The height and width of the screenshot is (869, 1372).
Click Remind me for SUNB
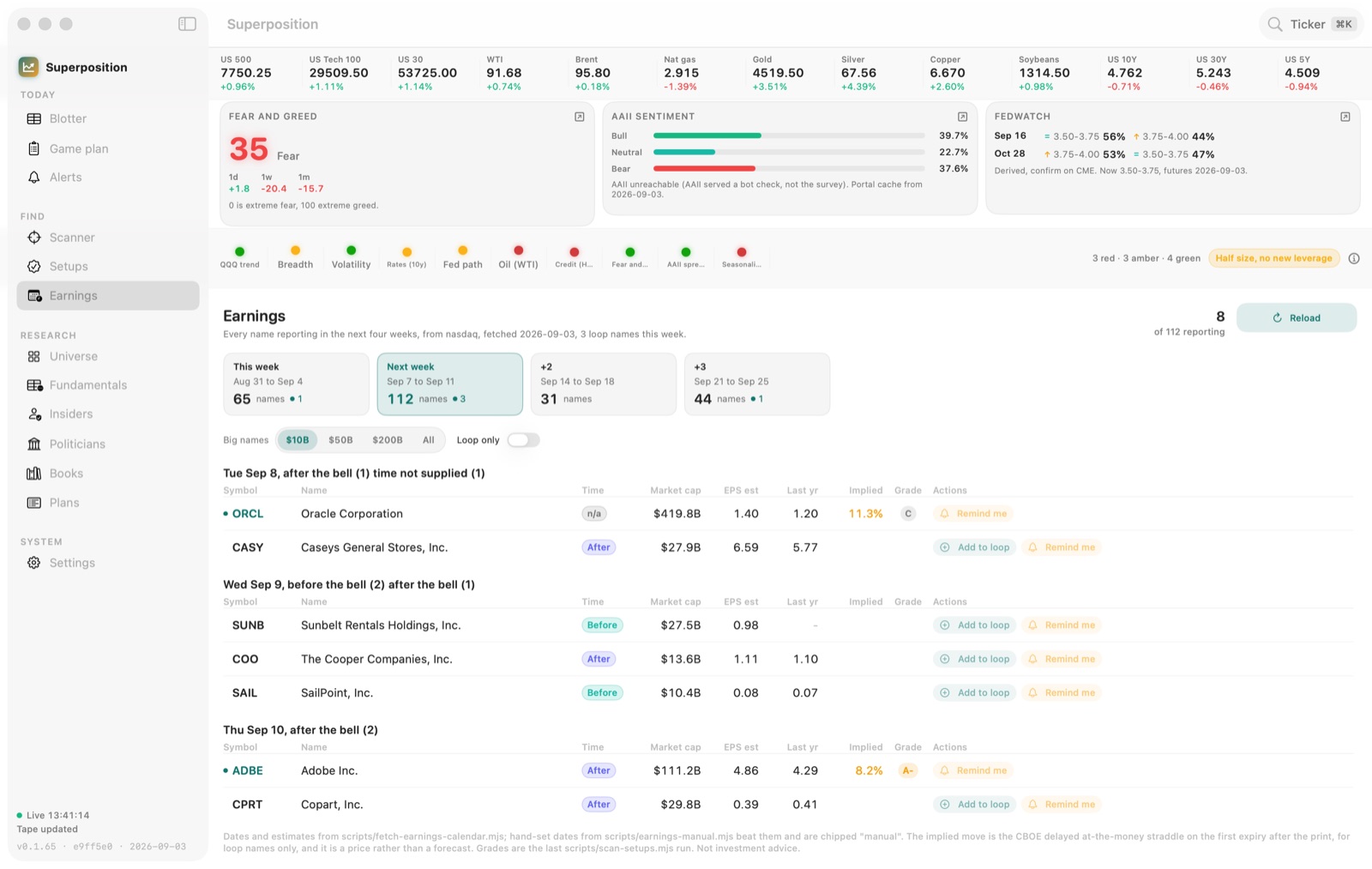(1062, 625)
